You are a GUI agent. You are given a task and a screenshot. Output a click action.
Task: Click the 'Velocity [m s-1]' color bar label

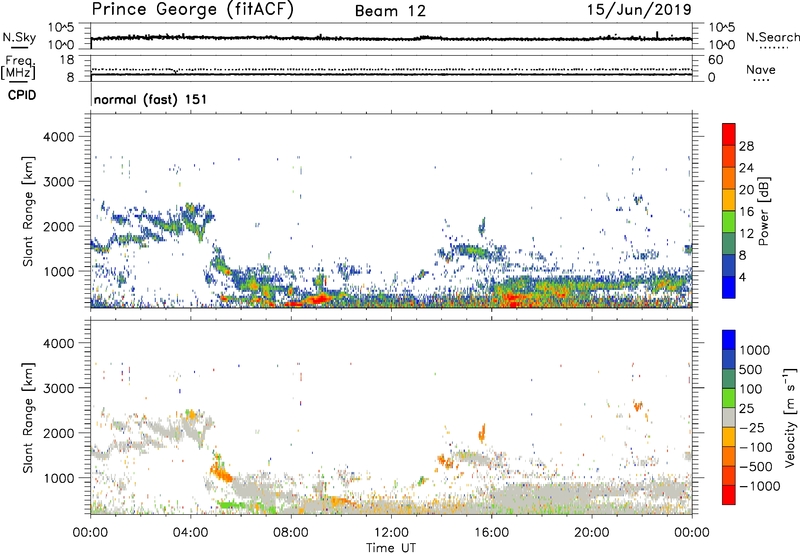790,417
